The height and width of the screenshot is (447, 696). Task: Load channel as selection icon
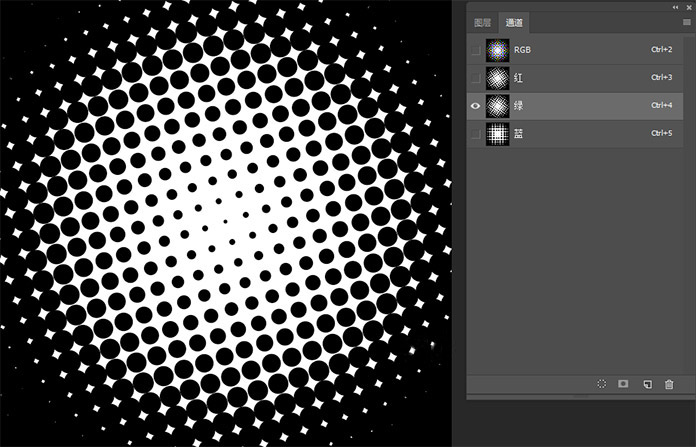(601, 384)
